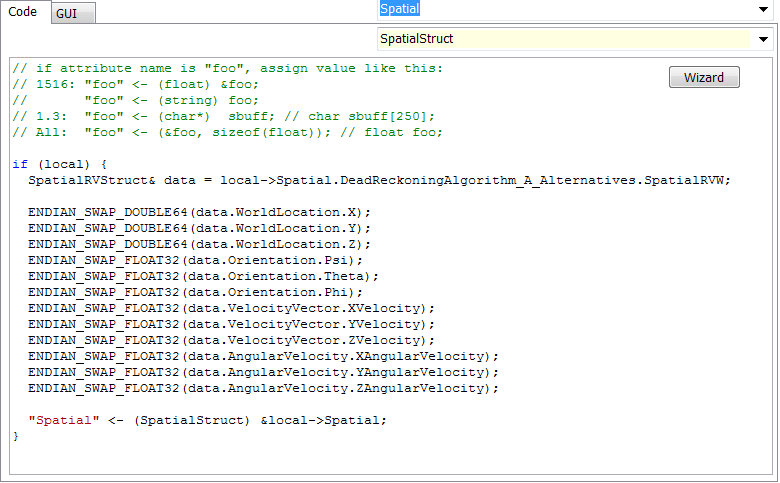Click the first comment line about "foo"
Image resolution: width=780 pixels, height=483 pixels.
point(227,68)
